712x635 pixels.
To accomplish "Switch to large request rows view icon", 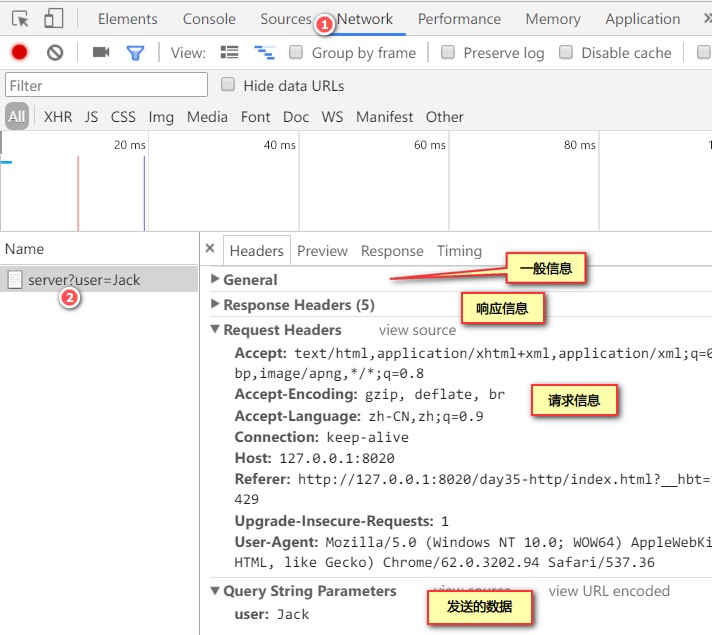I will (x=229, y=53).
